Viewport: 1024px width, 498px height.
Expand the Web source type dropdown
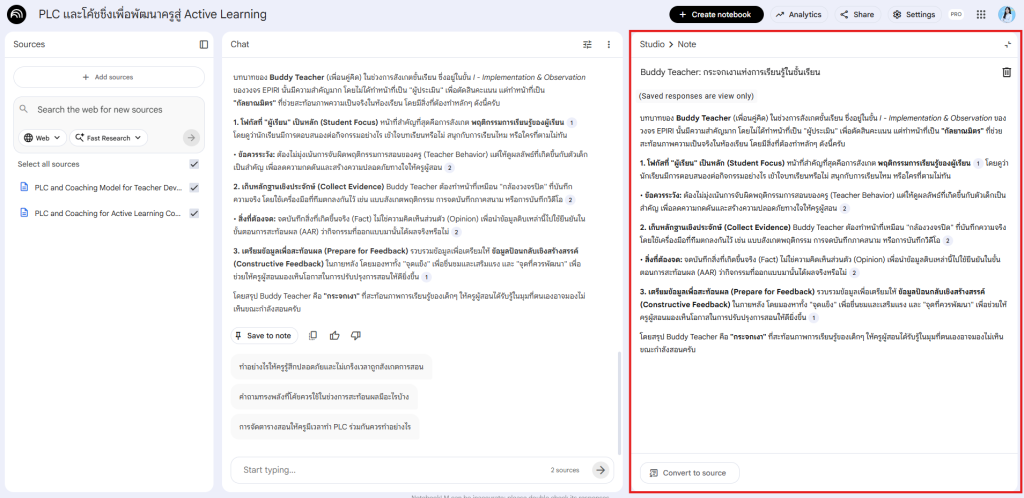(x=42, y=138)
